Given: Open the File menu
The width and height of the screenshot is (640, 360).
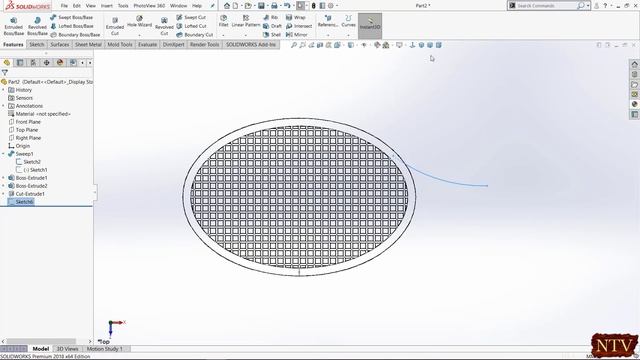Looking at the screenshot, I should [x=64, y=6].
